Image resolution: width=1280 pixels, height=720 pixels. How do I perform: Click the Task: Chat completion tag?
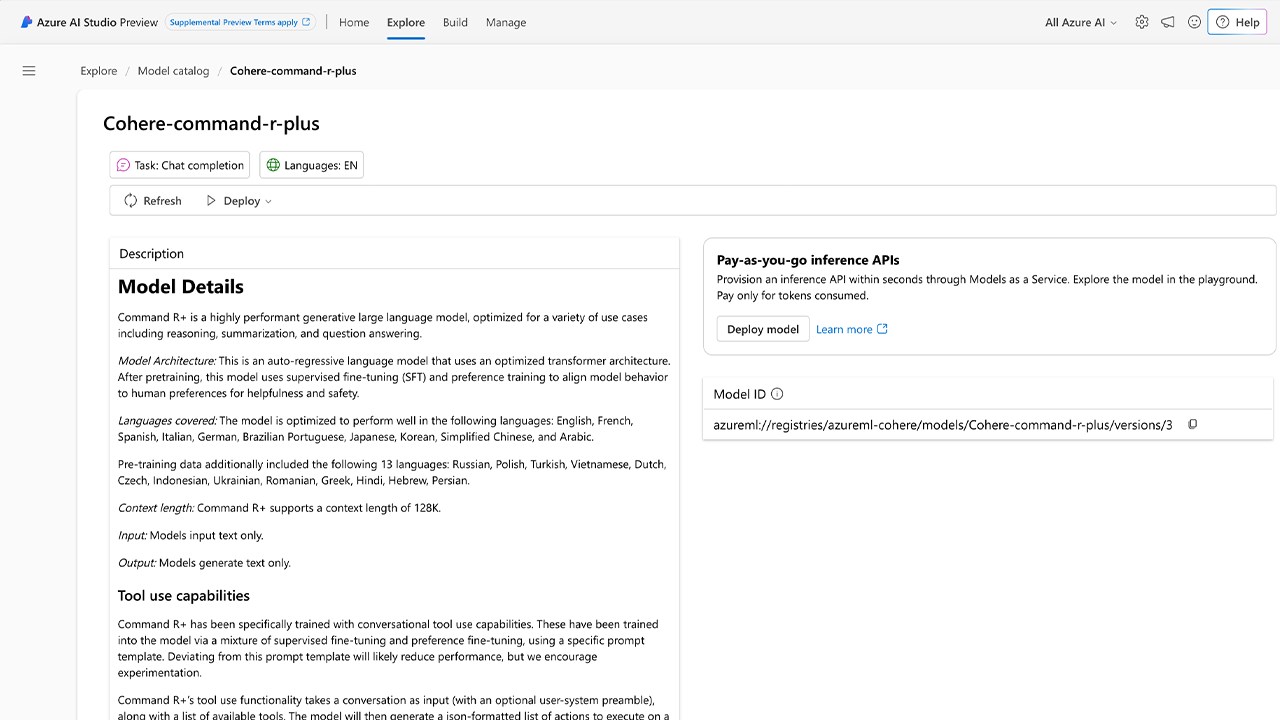tap(180, 165)
